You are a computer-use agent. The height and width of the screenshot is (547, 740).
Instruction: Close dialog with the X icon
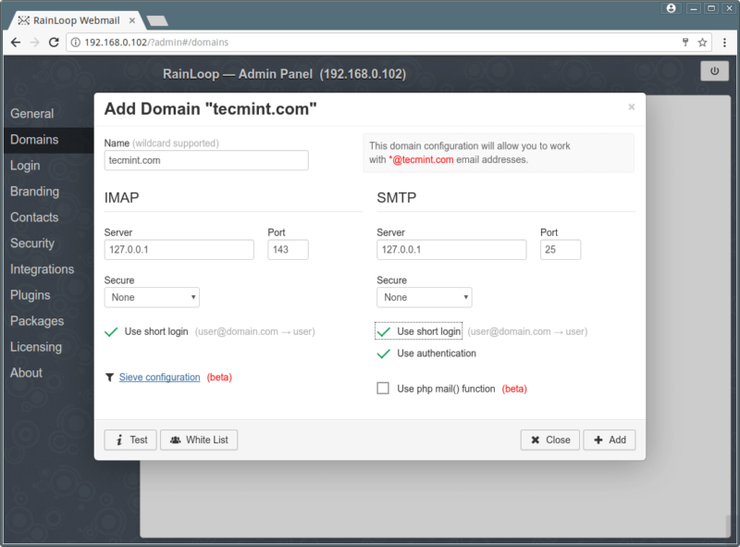click(x=631, y=107)
